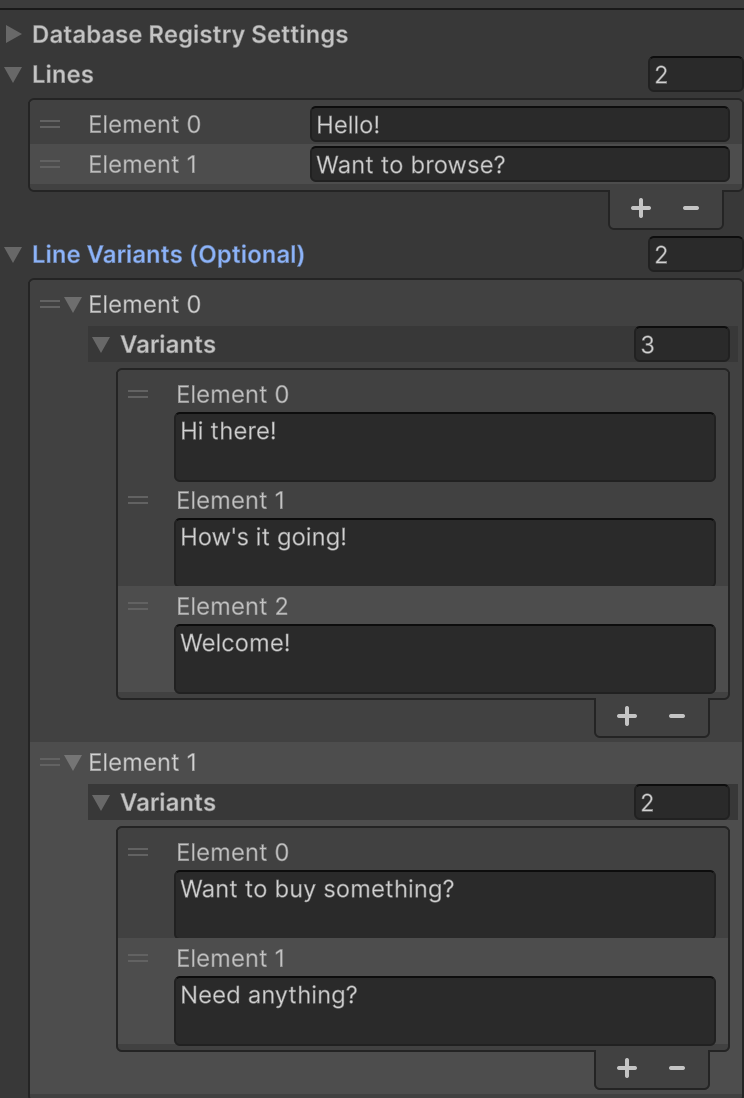Click the Lines array size field showing 2
This screenshot has width=744, height=1098.
(695, 74)
